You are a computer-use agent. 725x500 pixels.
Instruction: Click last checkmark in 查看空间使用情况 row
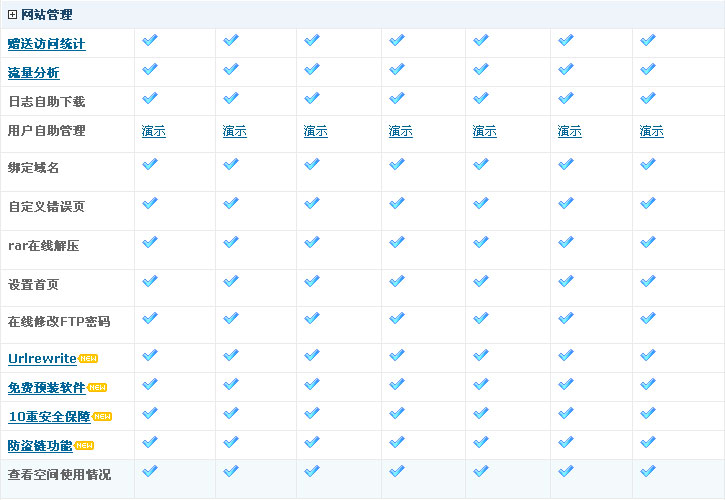[647, 470]
